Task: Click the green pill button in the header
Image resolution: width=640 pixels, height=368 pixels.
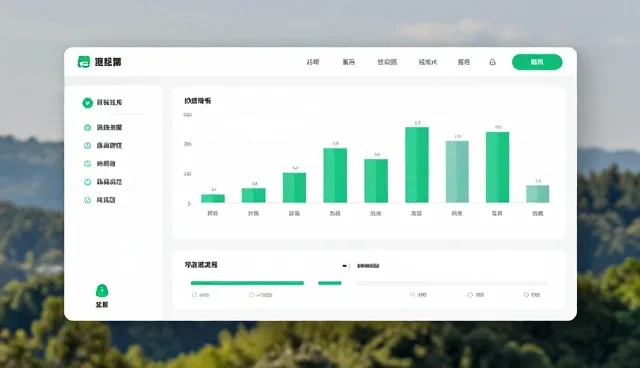Action: [537, 62]
